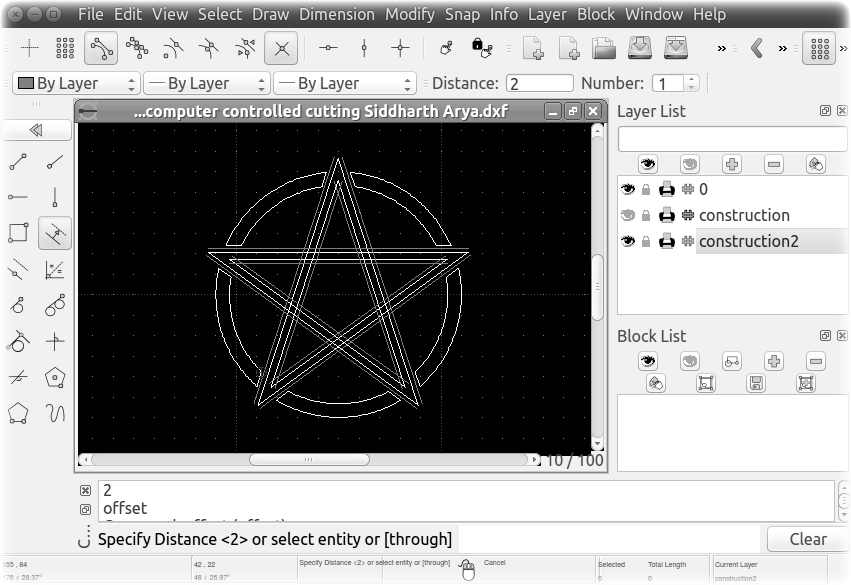This screenshot has width=851, height=585.
Task: Enable restrict vertical option
Action: coord(364,48)
